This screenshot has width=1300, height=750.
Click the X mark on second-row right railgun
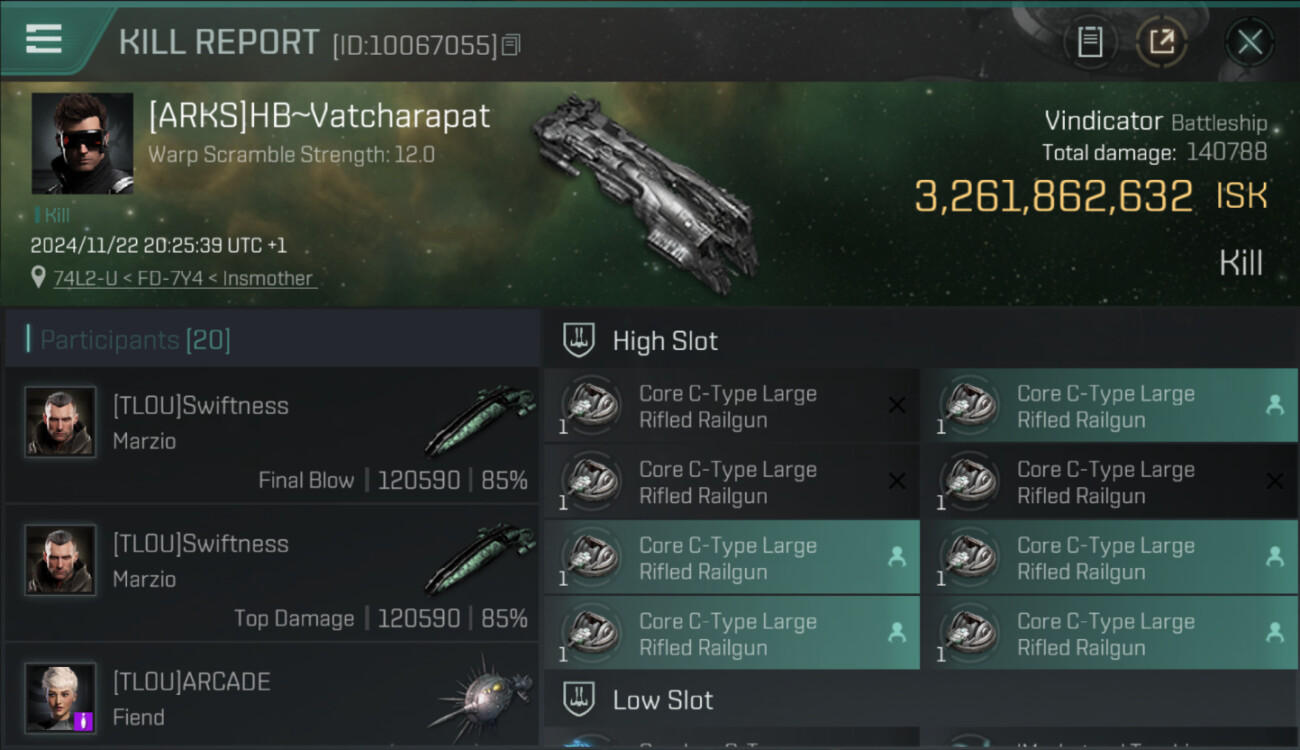(1274, 482)
